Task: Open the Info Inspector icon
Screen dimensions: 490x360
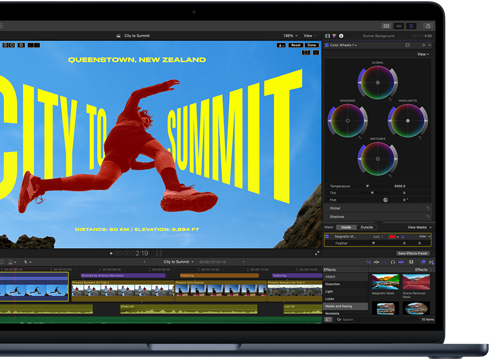Action: 341,36
